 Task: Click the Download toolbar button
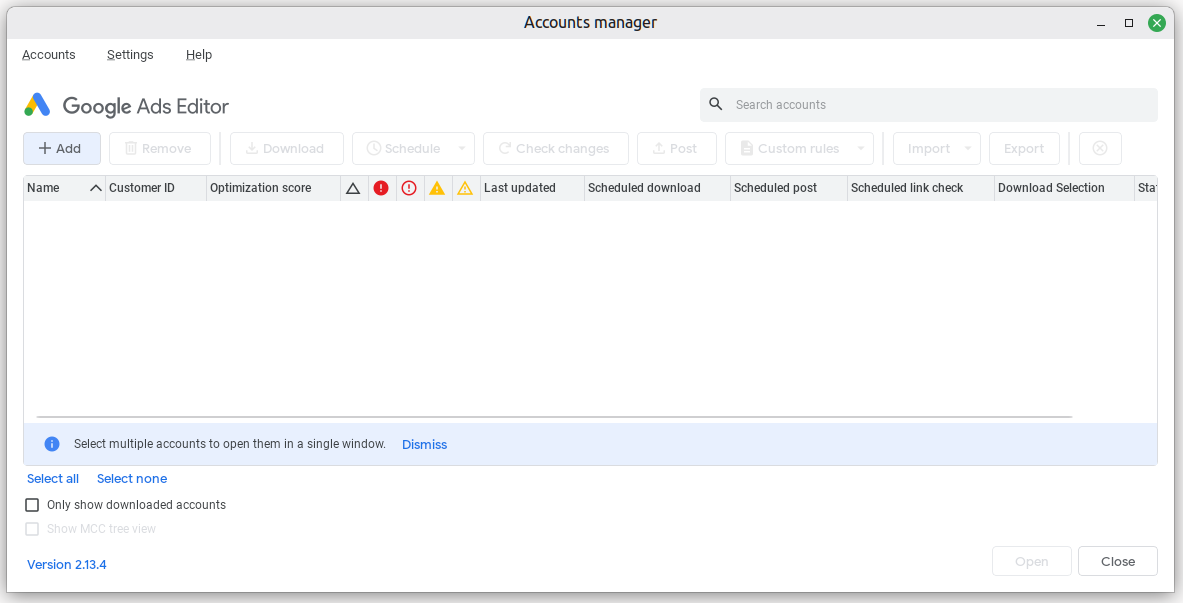click(287, 149)
